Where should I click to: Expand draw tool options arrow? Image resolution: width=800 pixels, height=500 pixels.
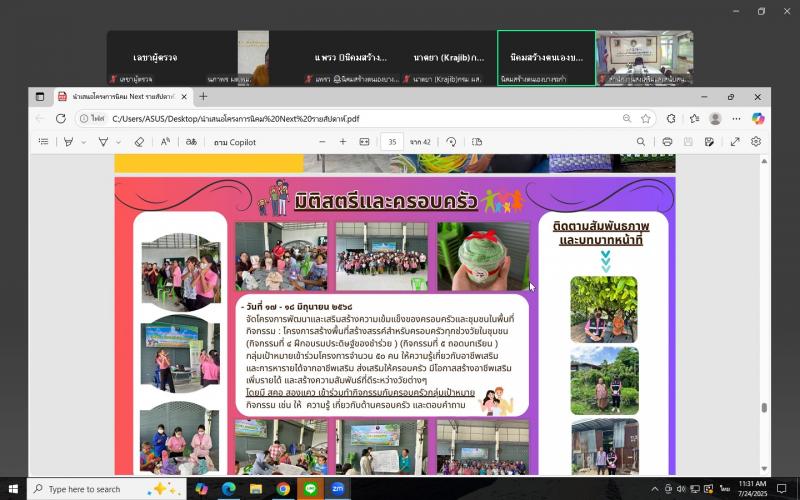[x=118, y=142]
